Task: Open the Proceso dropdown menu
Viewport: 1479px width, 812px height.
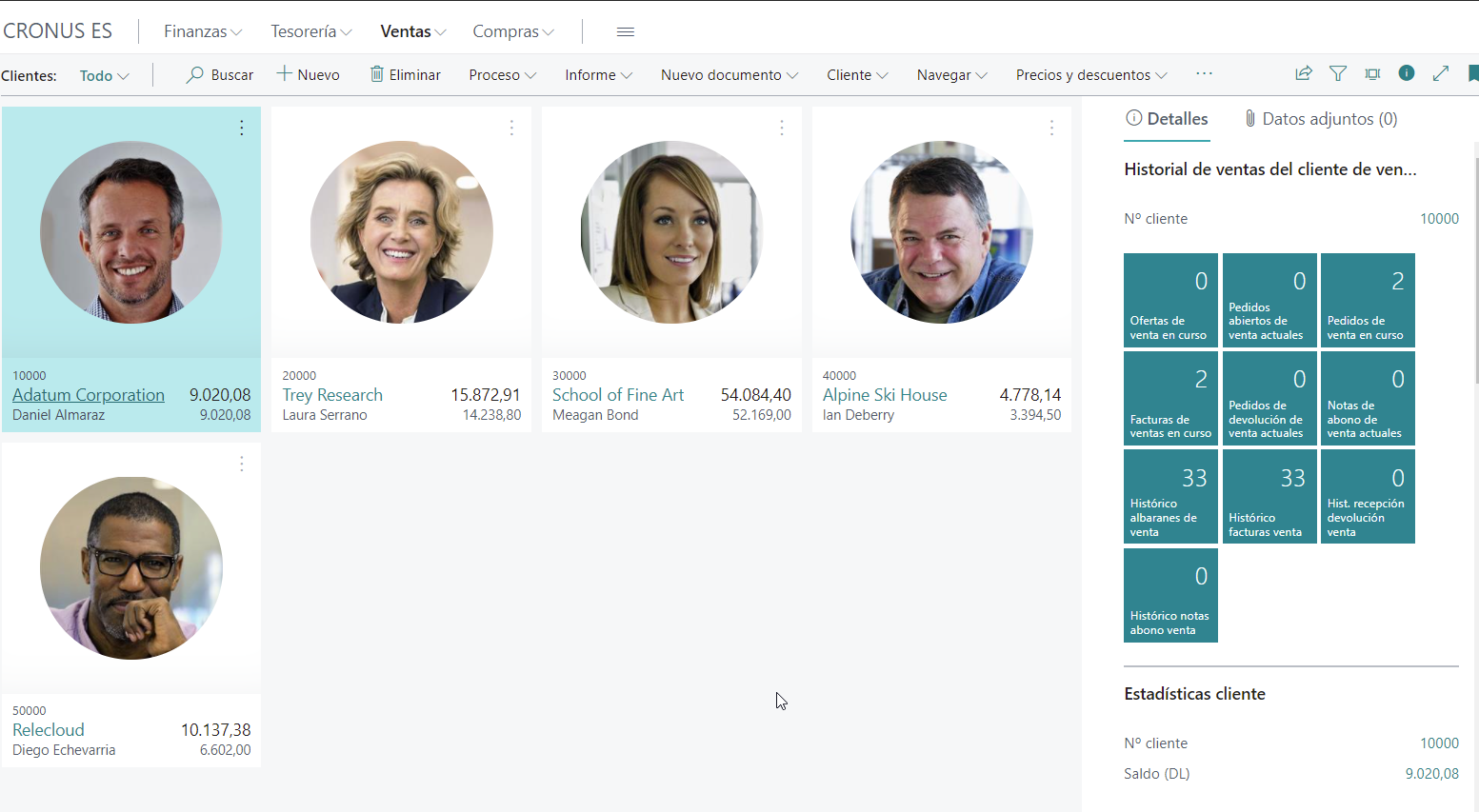Action: (503, 74)
